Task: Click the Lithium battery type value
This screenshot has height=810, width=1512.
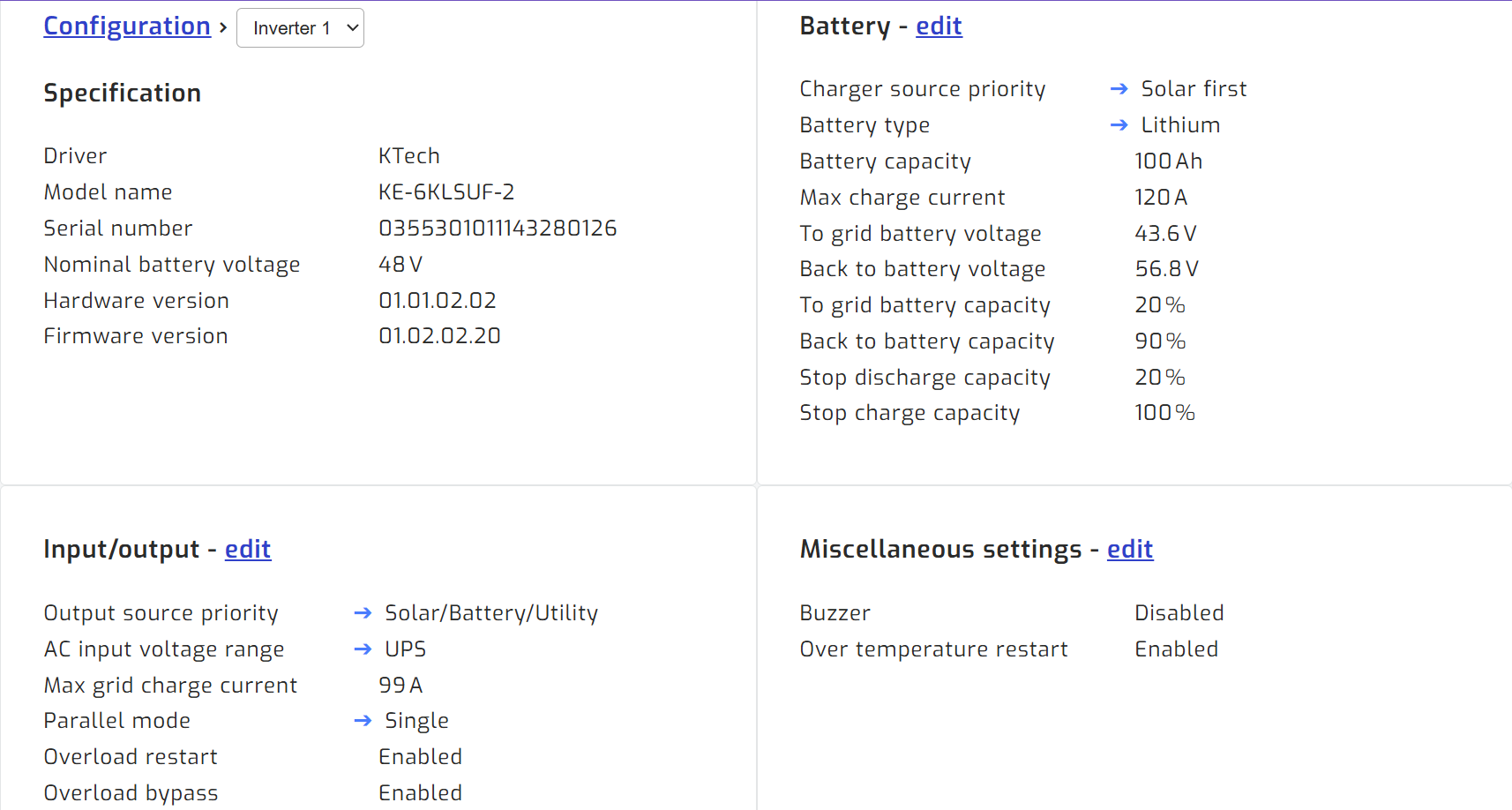Action: 1180,124
